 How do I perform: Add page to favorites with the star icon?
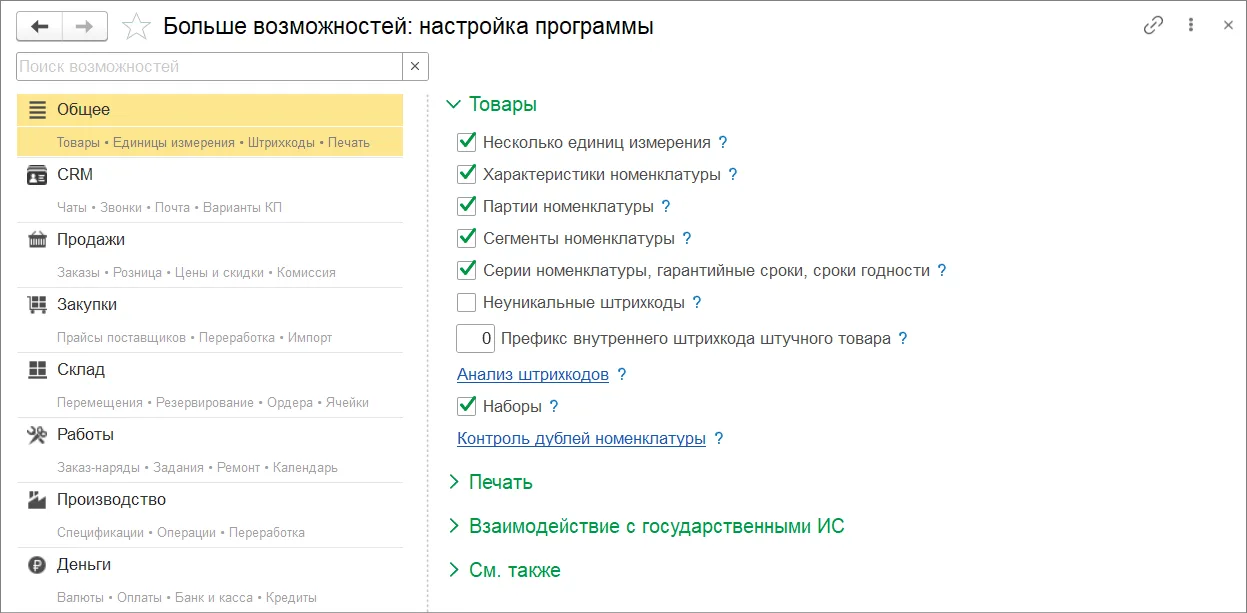(135, 26)
